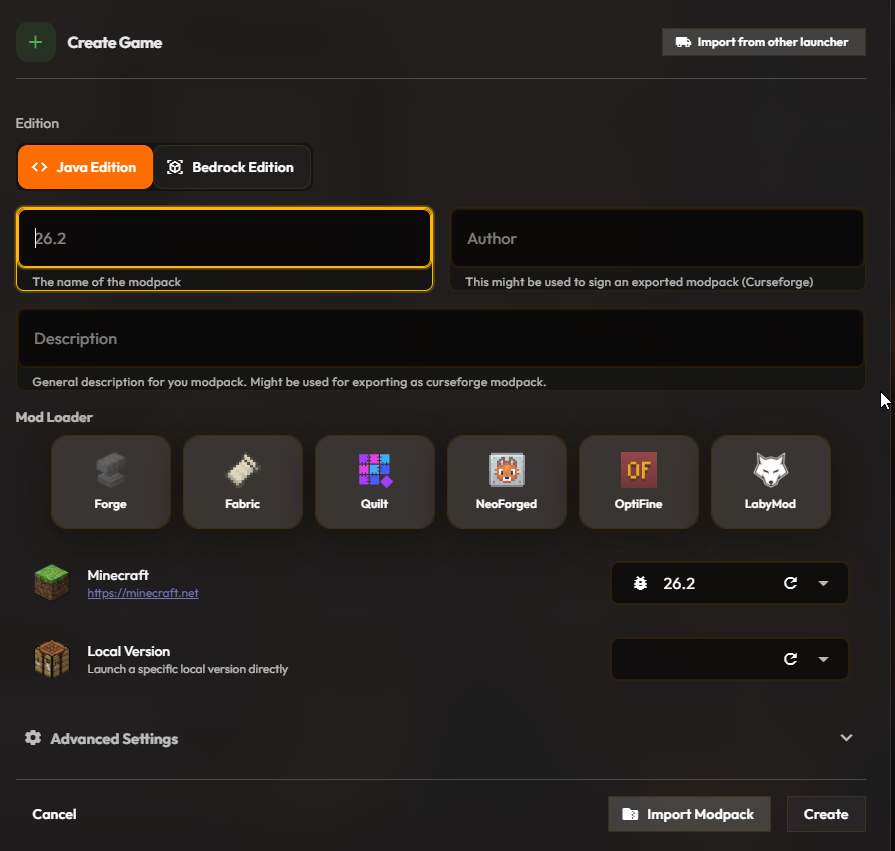895x851 pixels.
Task: Choose the LabyMod mod loader
Action: click(x=771, y=482)
